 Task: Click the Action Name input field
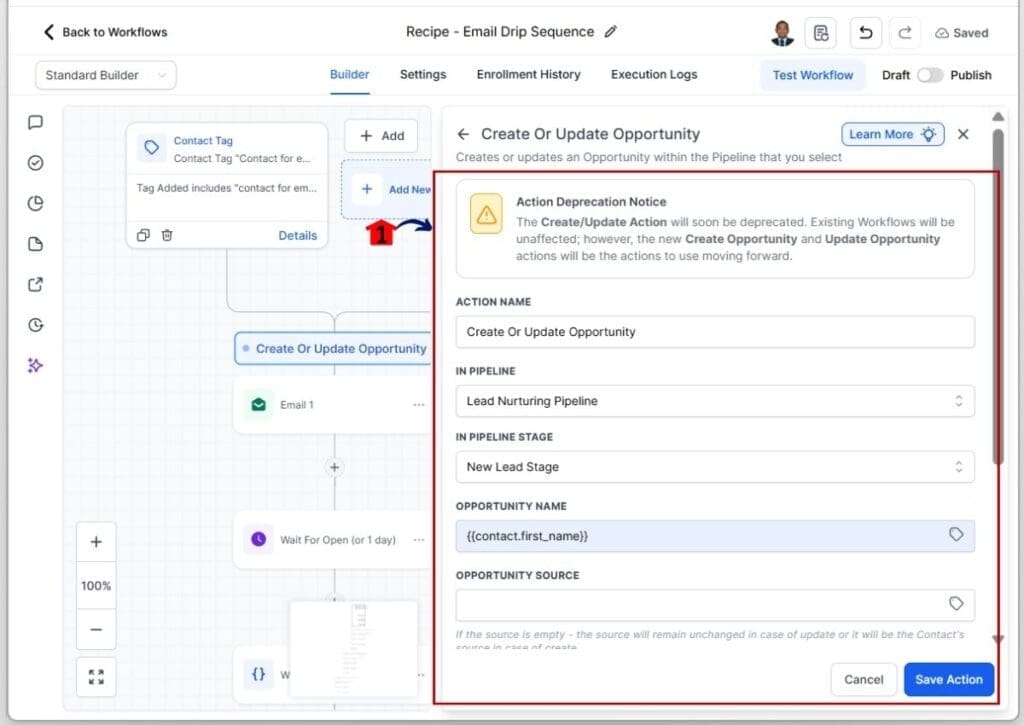point(715,332)
